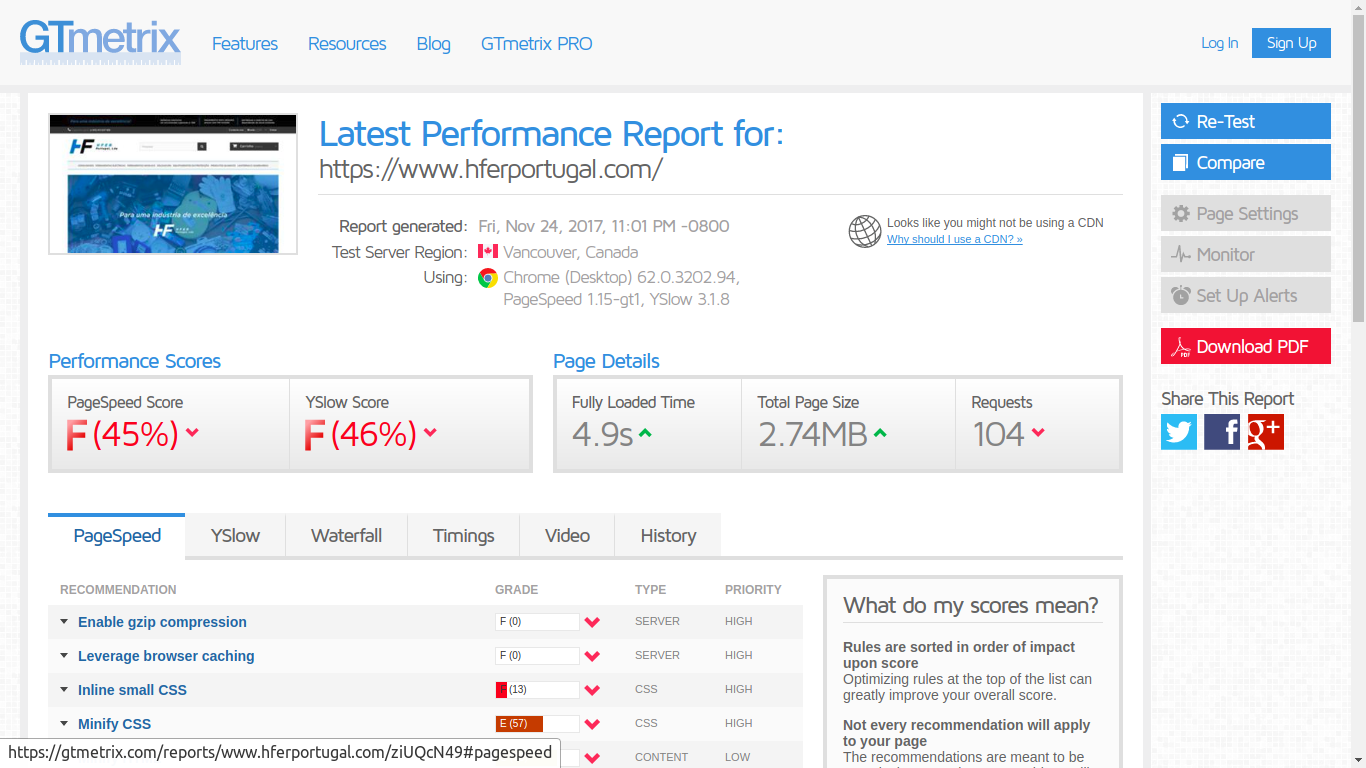The image size is (1366, 768).
Task: Click the PageSpeed Score down arrow
Action: click(192, 433)
